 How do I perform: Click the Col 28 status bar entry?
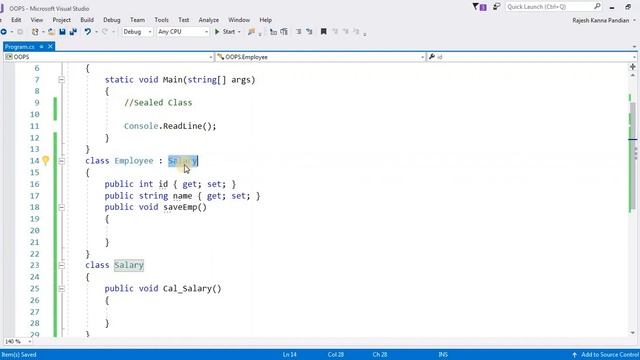coord(336,355)
